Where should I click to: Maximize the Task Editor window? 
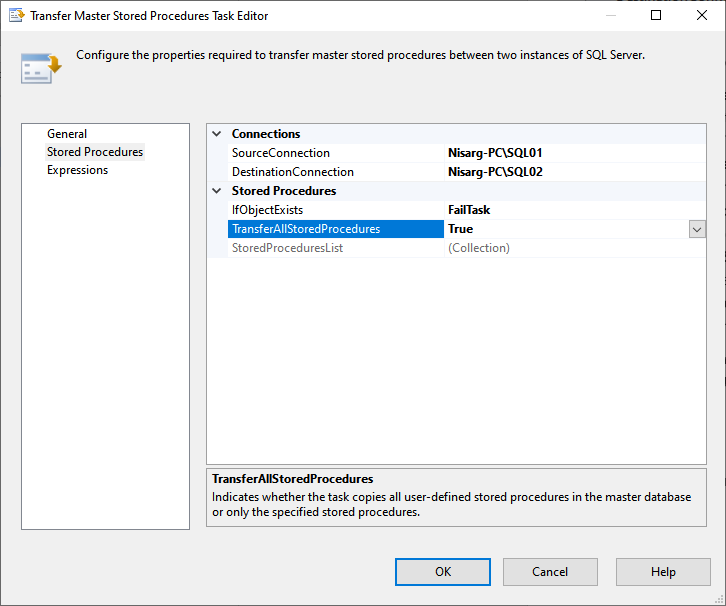656,16
